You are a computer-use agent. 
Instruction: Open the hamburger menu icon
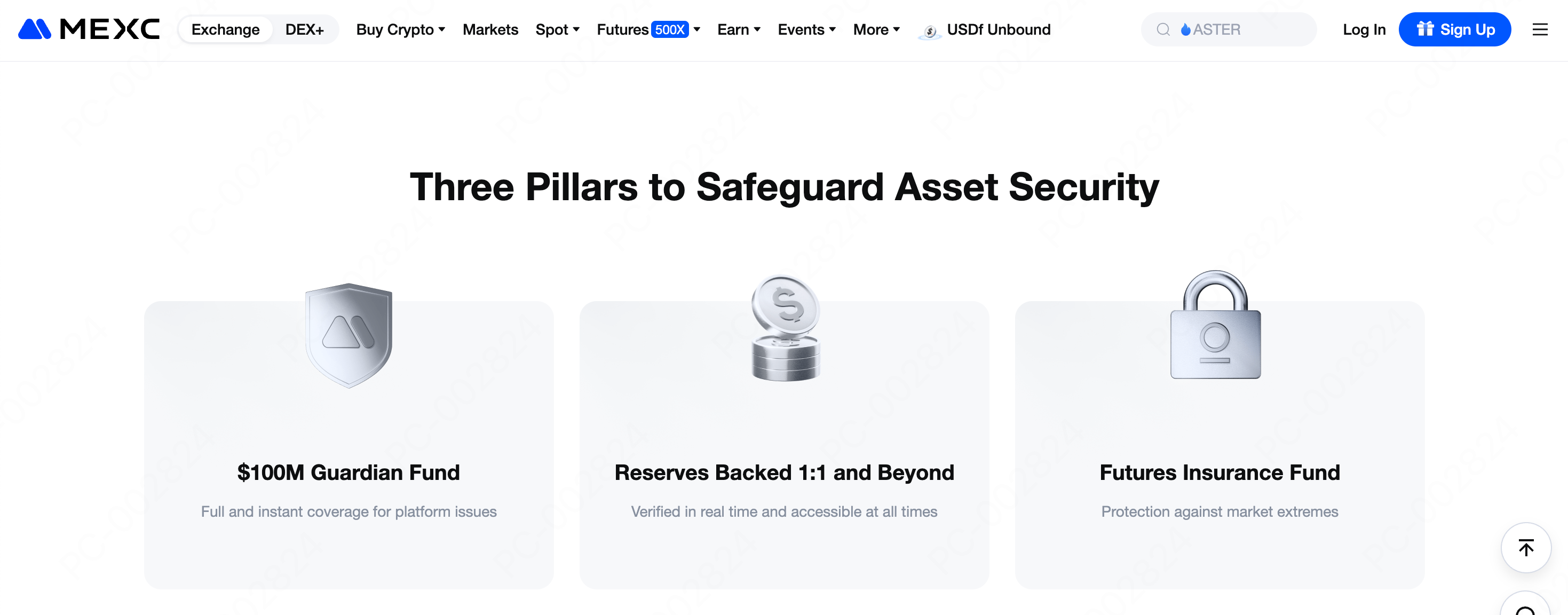pyautogui.click(x=1539, y=29)
